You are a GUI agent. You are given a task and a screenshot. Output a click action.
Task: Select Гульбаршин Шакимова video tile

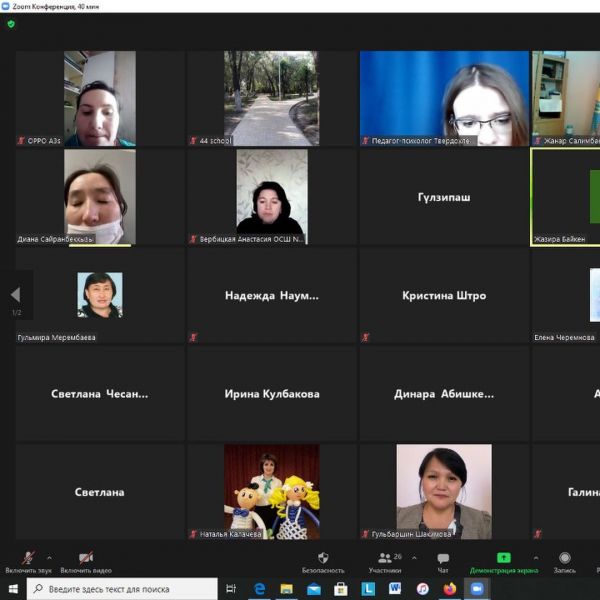[444, 492]
